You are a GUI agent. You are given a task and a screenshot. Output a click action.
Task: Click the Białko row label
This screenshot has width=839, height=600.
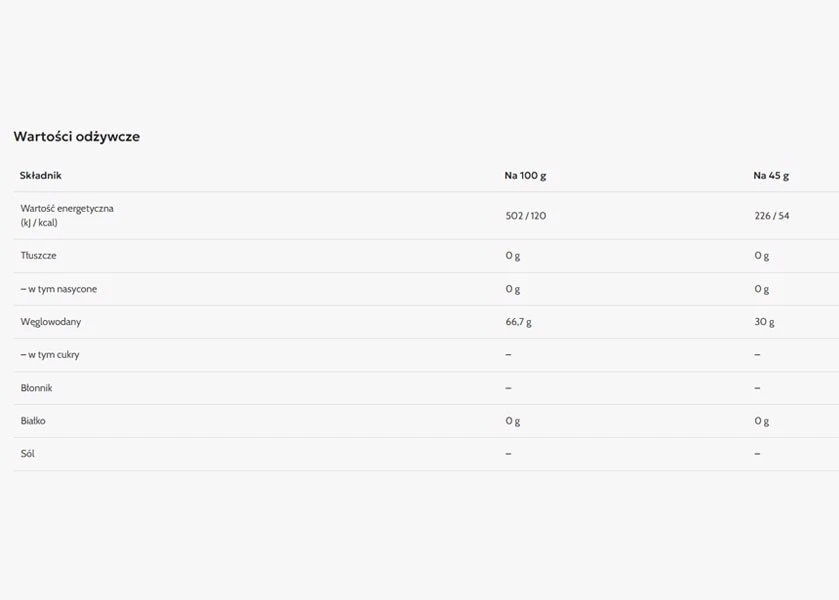[33, 421]
